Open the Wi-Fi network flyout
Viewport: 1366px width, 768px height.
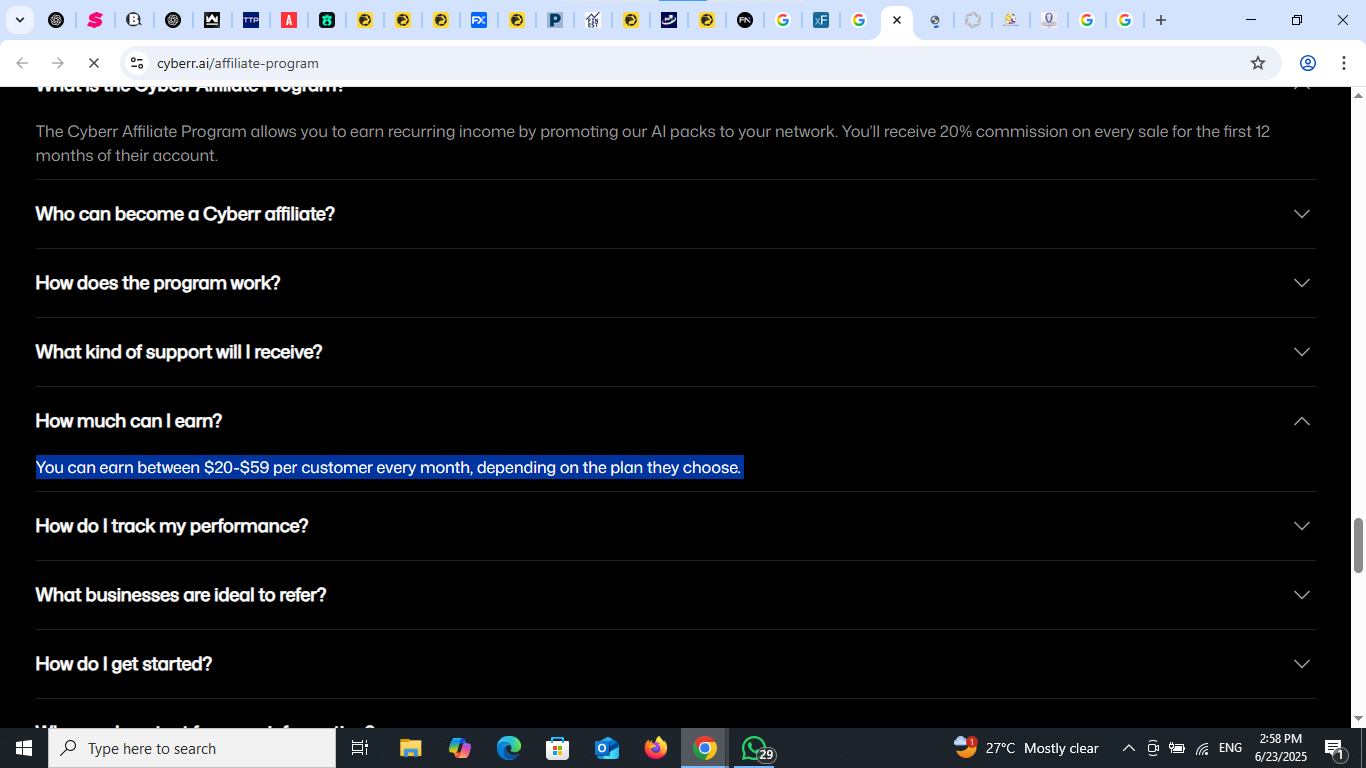1202,748
